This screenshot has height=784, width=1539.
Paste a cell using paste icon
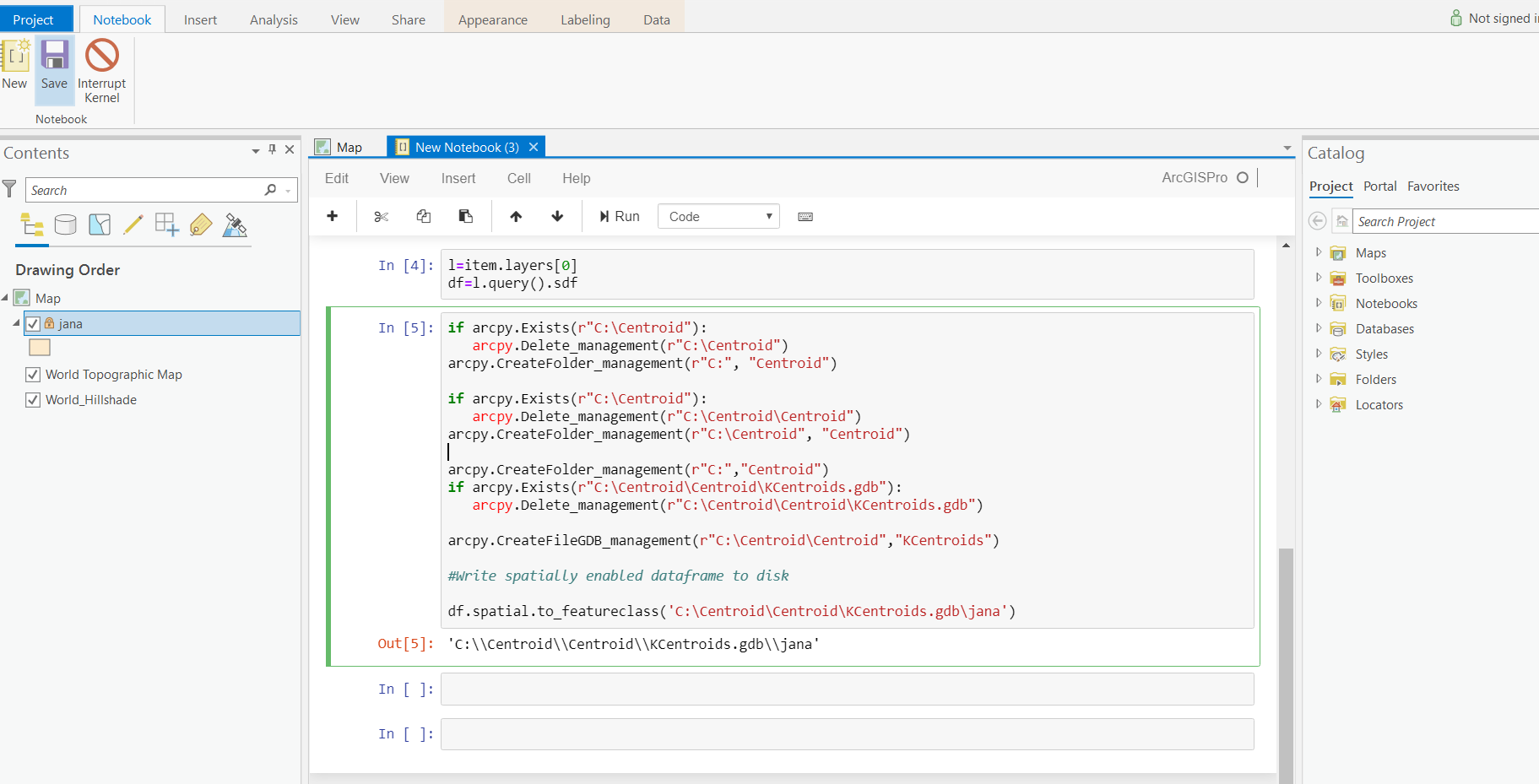(x=465, y=216)
